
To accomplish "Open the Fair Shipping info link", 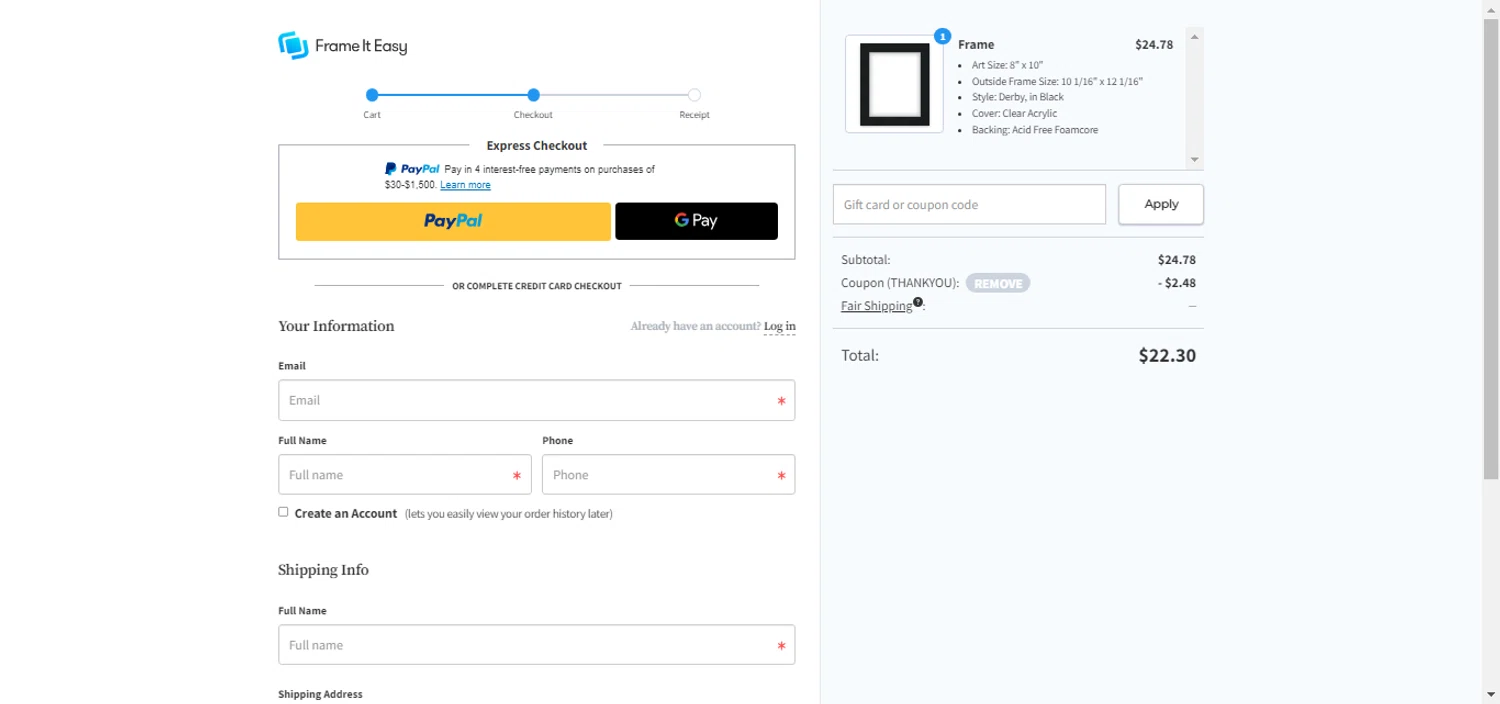I will tap(876, 306).
